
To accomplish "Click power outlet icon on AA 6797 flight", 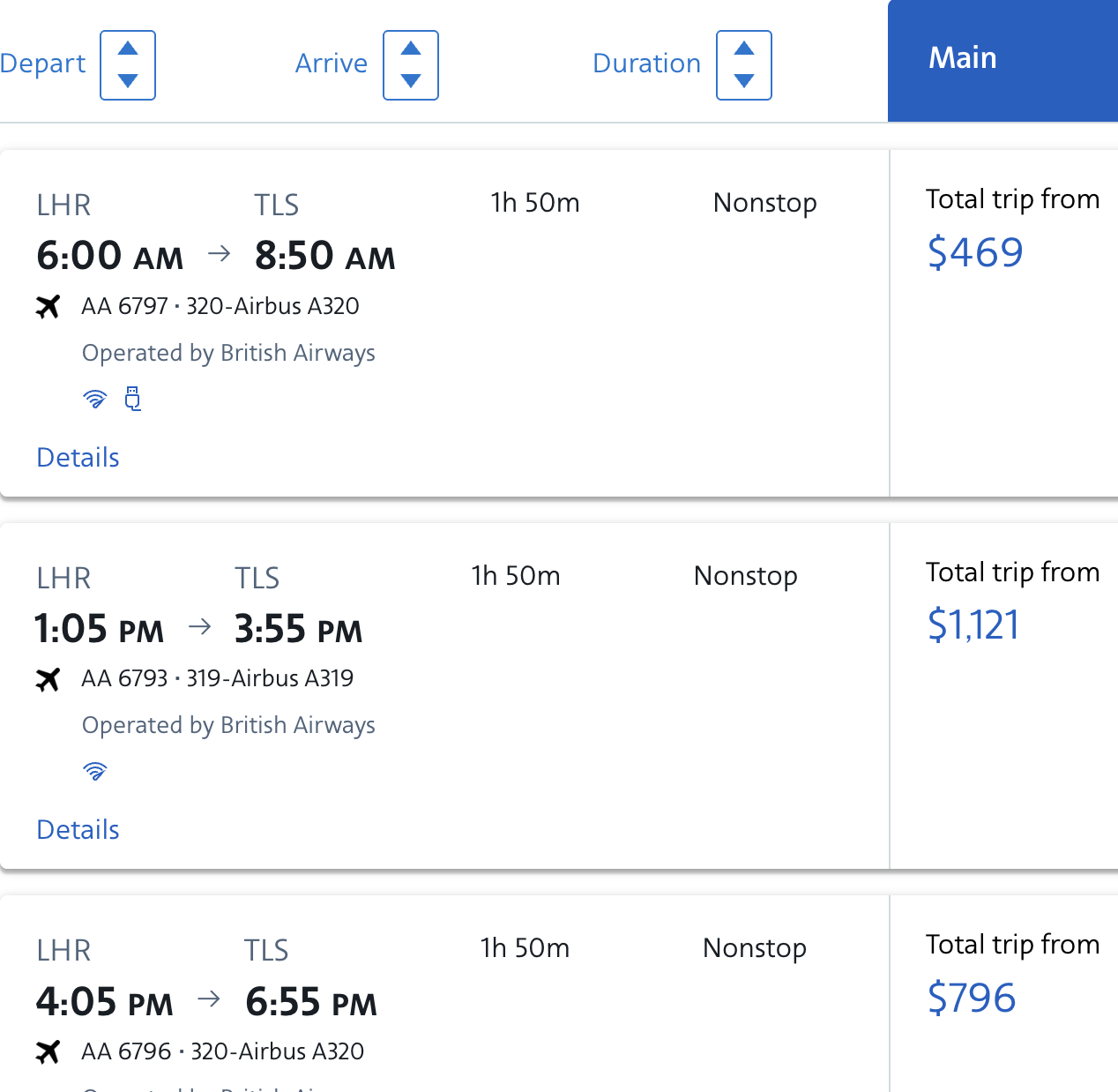I will click(x=133, y=399).
